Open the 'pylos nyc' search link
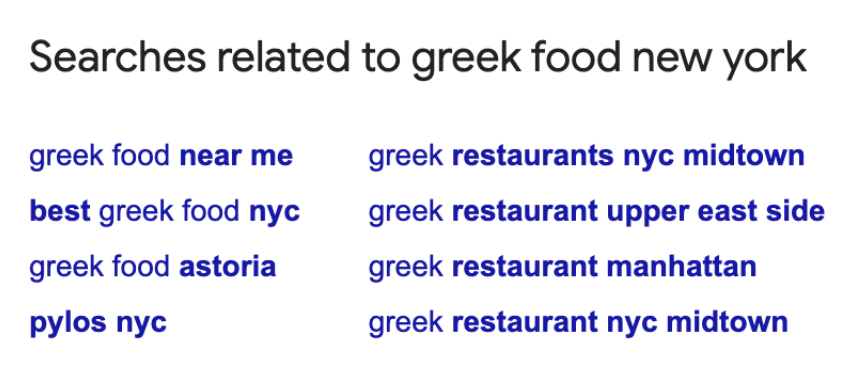Screen dimensions: 854x374 (98, 323)
